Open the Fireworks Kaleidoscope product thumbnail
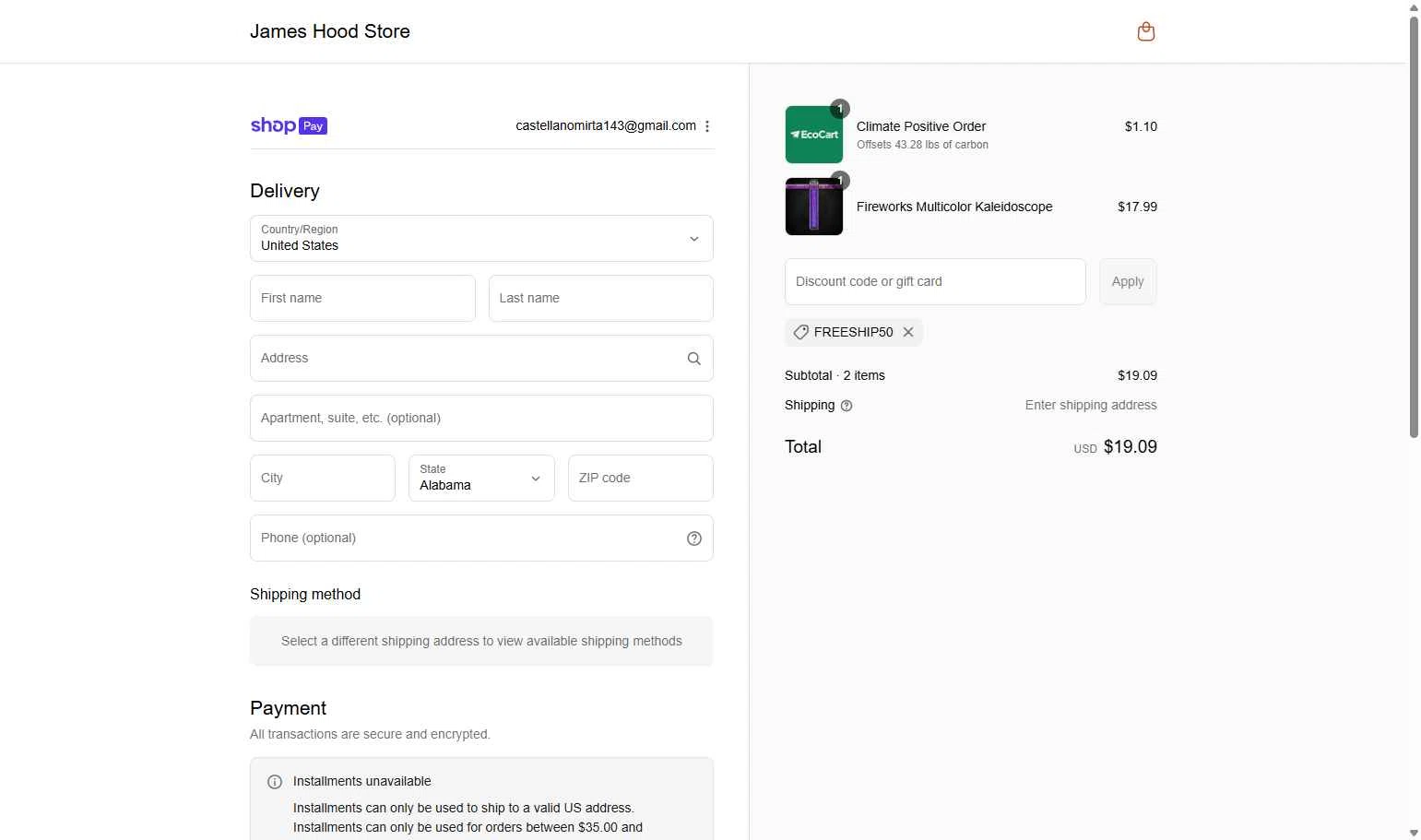This screenshot has width=1421, height=840. pyautogui.click(x=814, y=207)
